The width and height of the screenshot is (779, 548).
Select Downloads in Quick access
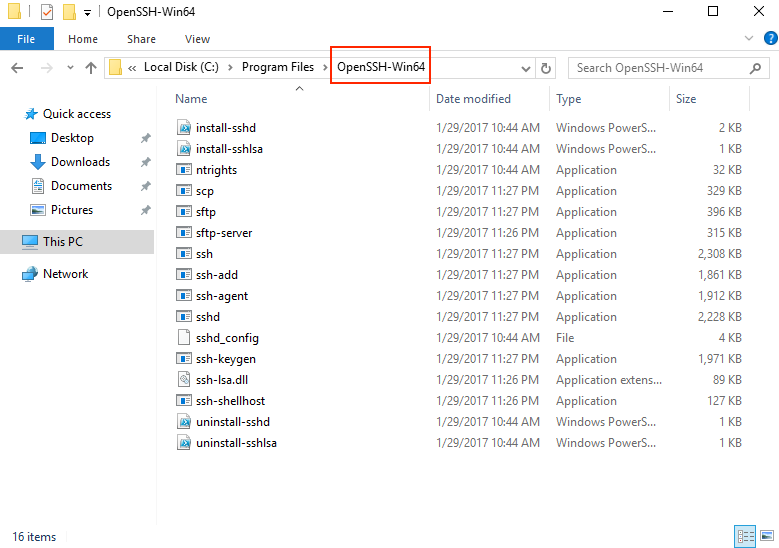pos(80,162)
